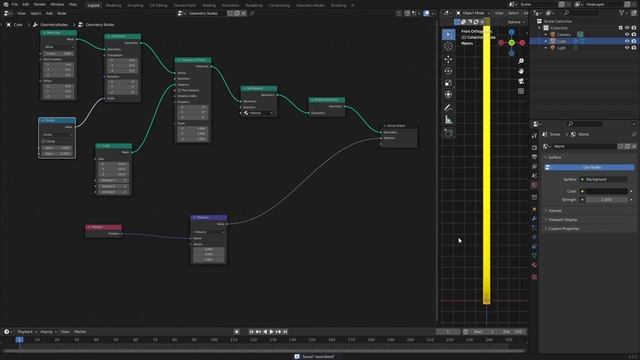This screenshot has height=360, width=640.
Task: Activate the Rotate tool in viewport toolbar
Action: coord(448,71)
